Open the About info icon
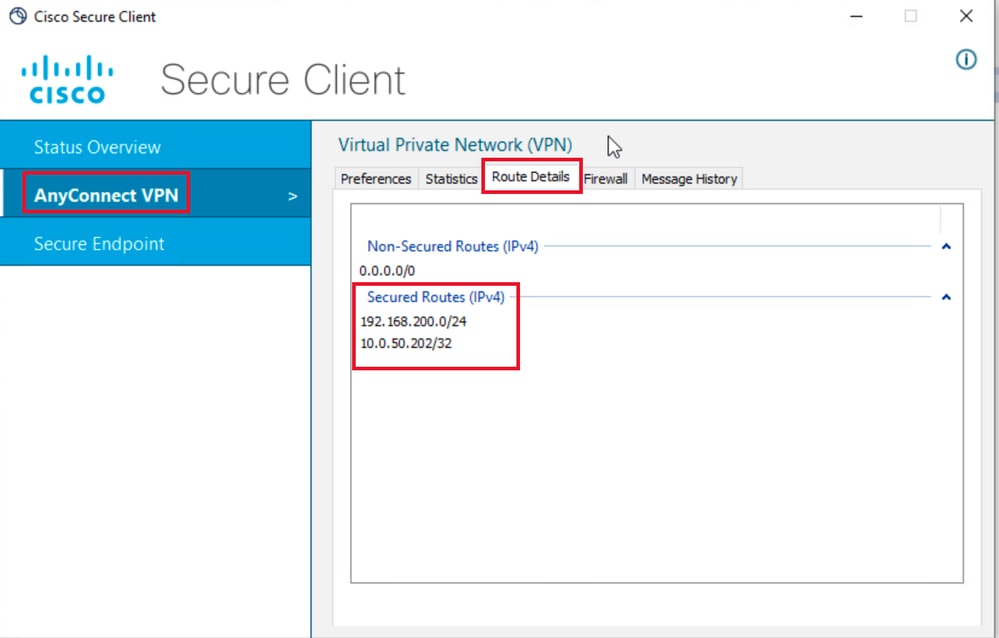 pyautogui.click(x=965, y=60)
